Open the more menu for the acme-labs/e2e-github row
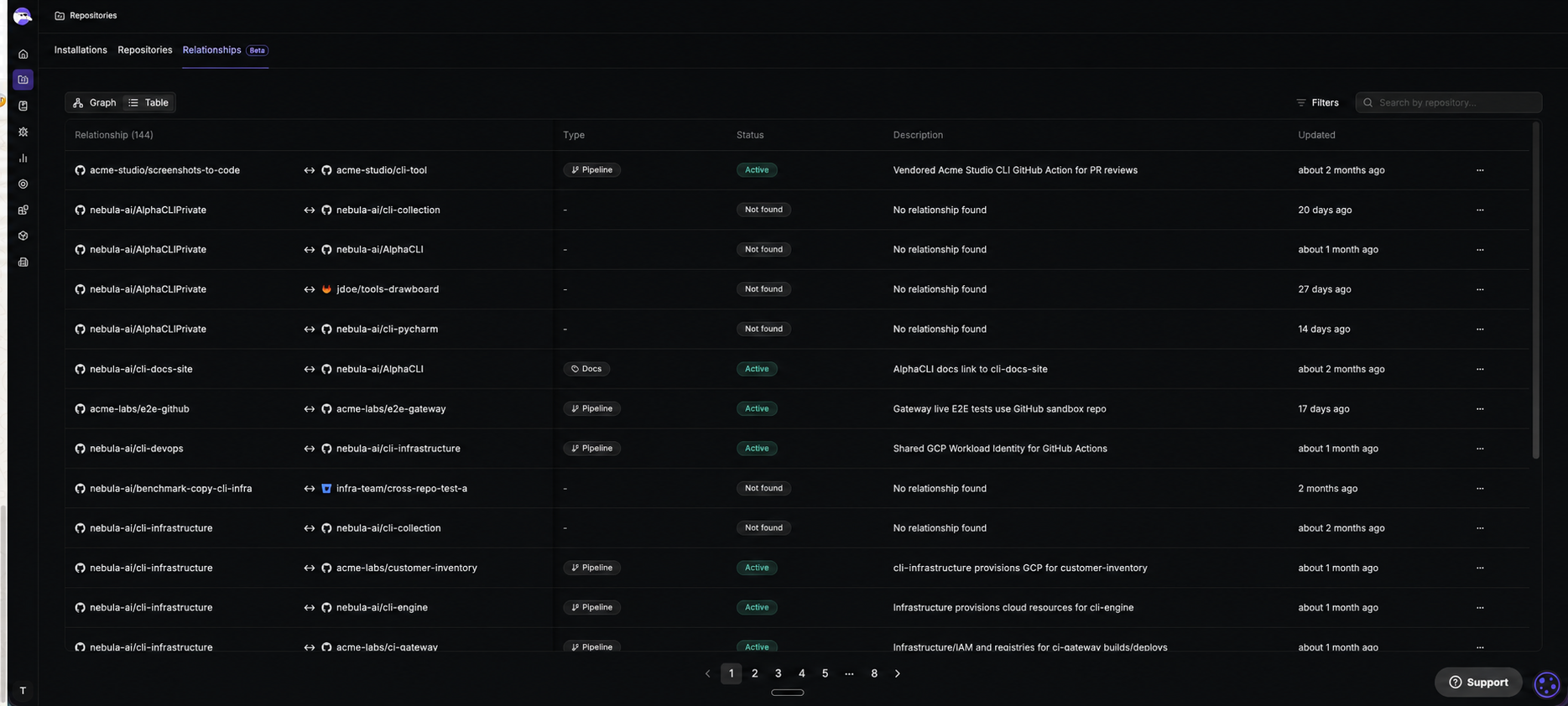 1480,409
